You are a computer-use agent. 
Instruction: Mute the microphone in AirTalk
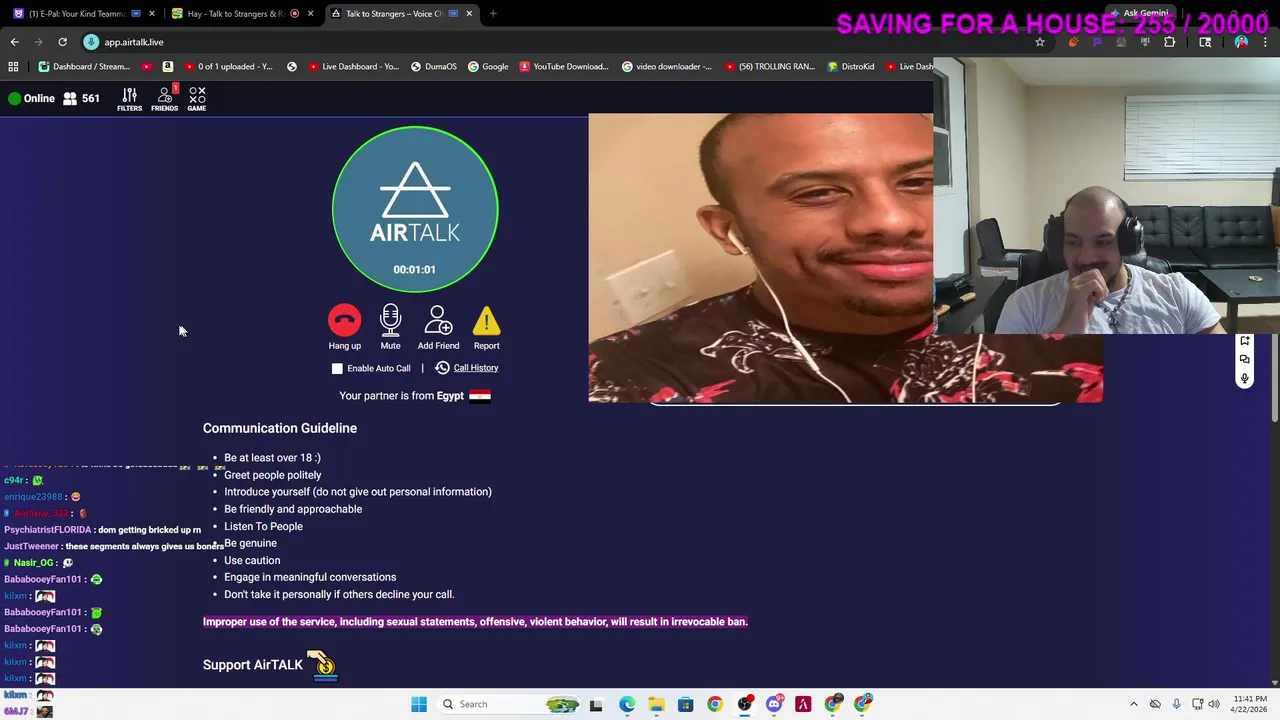click(390, 327)
